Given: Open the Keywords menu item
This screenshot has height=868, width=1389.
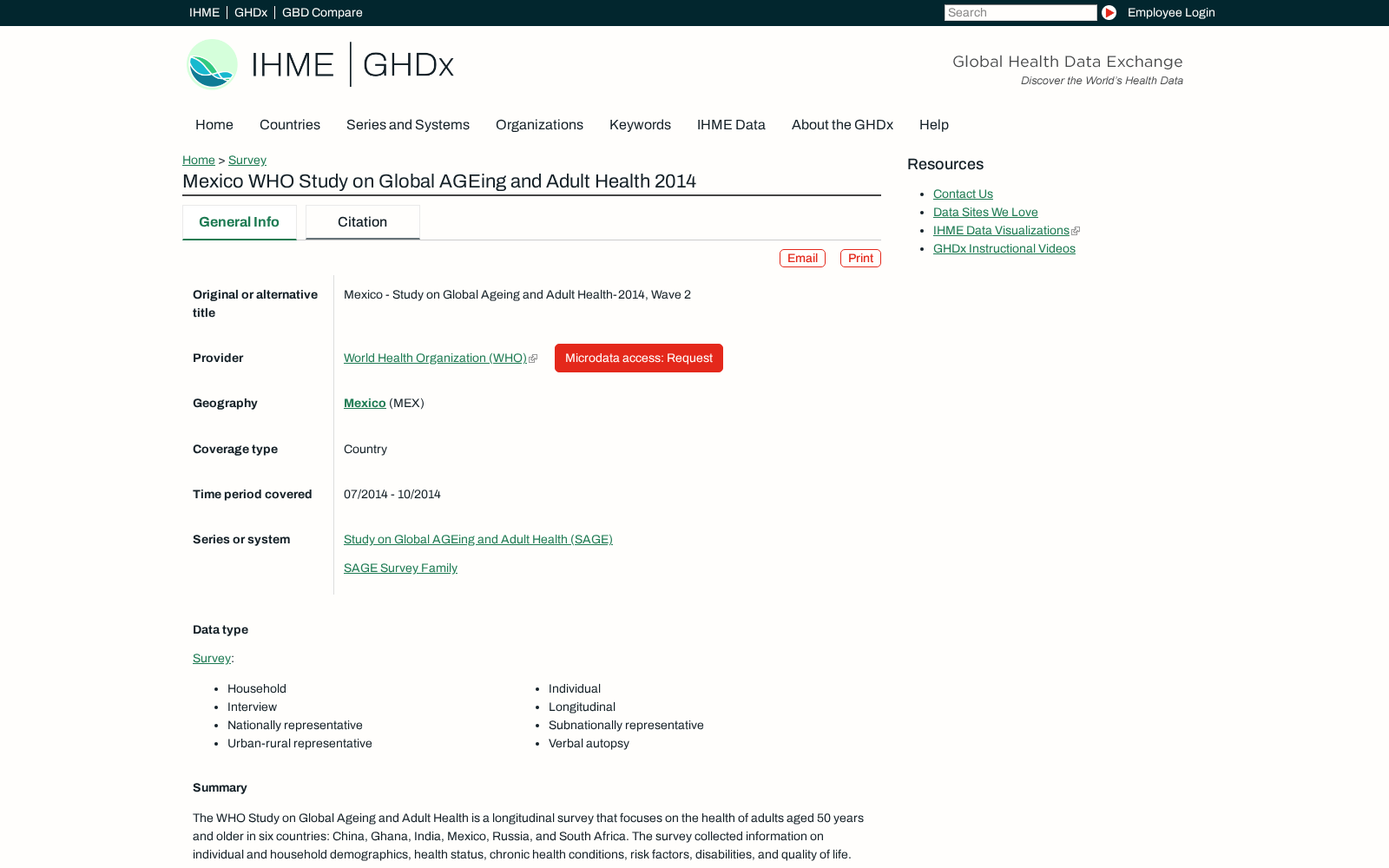Looking at the screenshot, I should (x=640, y=125).
